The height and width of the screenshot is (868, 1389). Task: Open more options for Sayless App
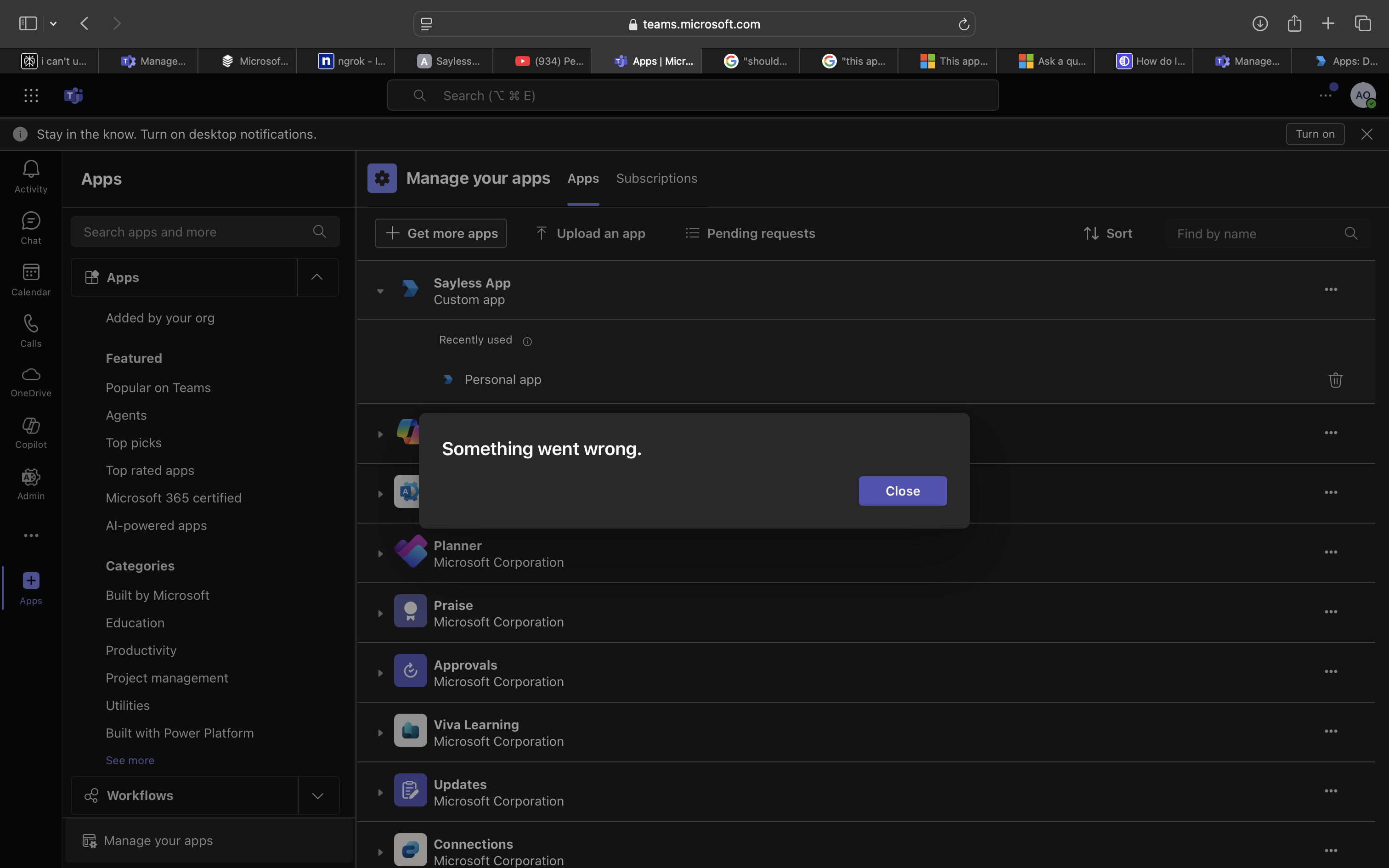[x=1331, y=290]
